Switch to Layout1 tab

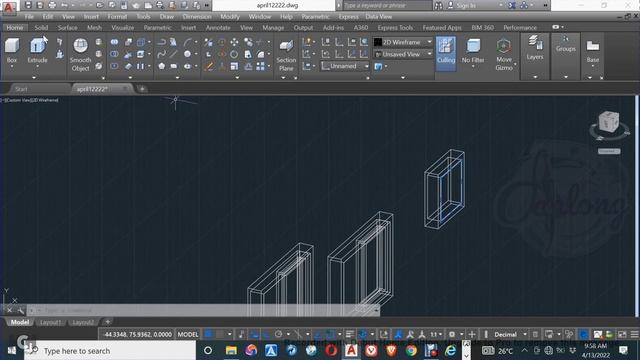pyautogui.click(x=51, y=322)
